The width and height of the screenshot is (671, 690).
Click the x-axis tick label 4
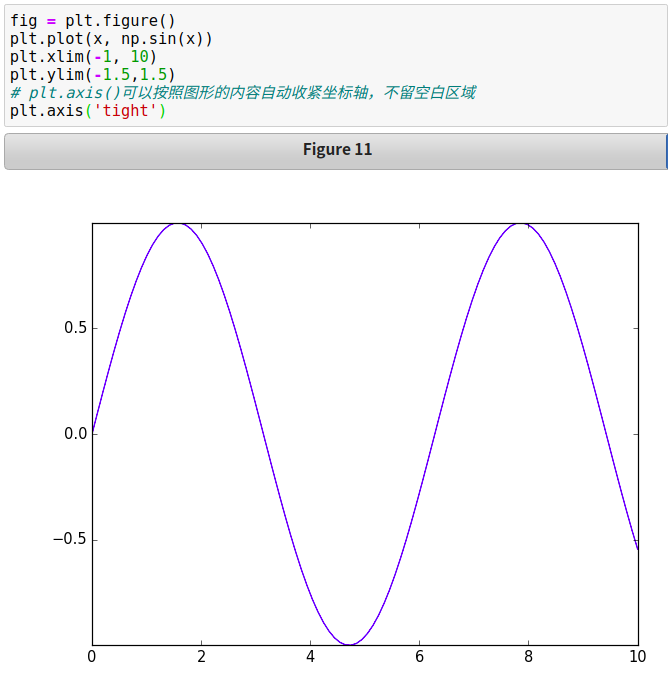pyautogui.click(x=310, y=657)
